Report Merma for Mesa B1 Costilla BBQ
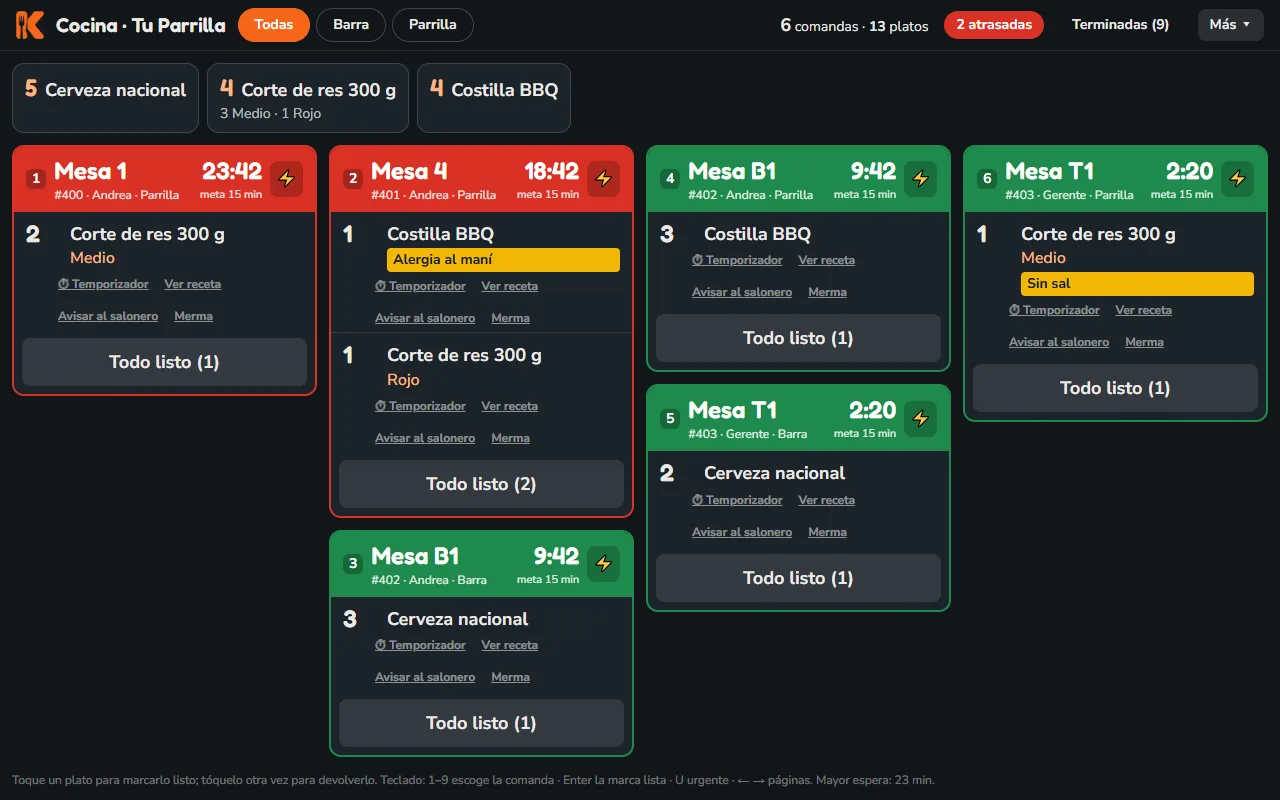Viewport: 1280px width, 800px height. pyautogui.click(x=827, y=292)
